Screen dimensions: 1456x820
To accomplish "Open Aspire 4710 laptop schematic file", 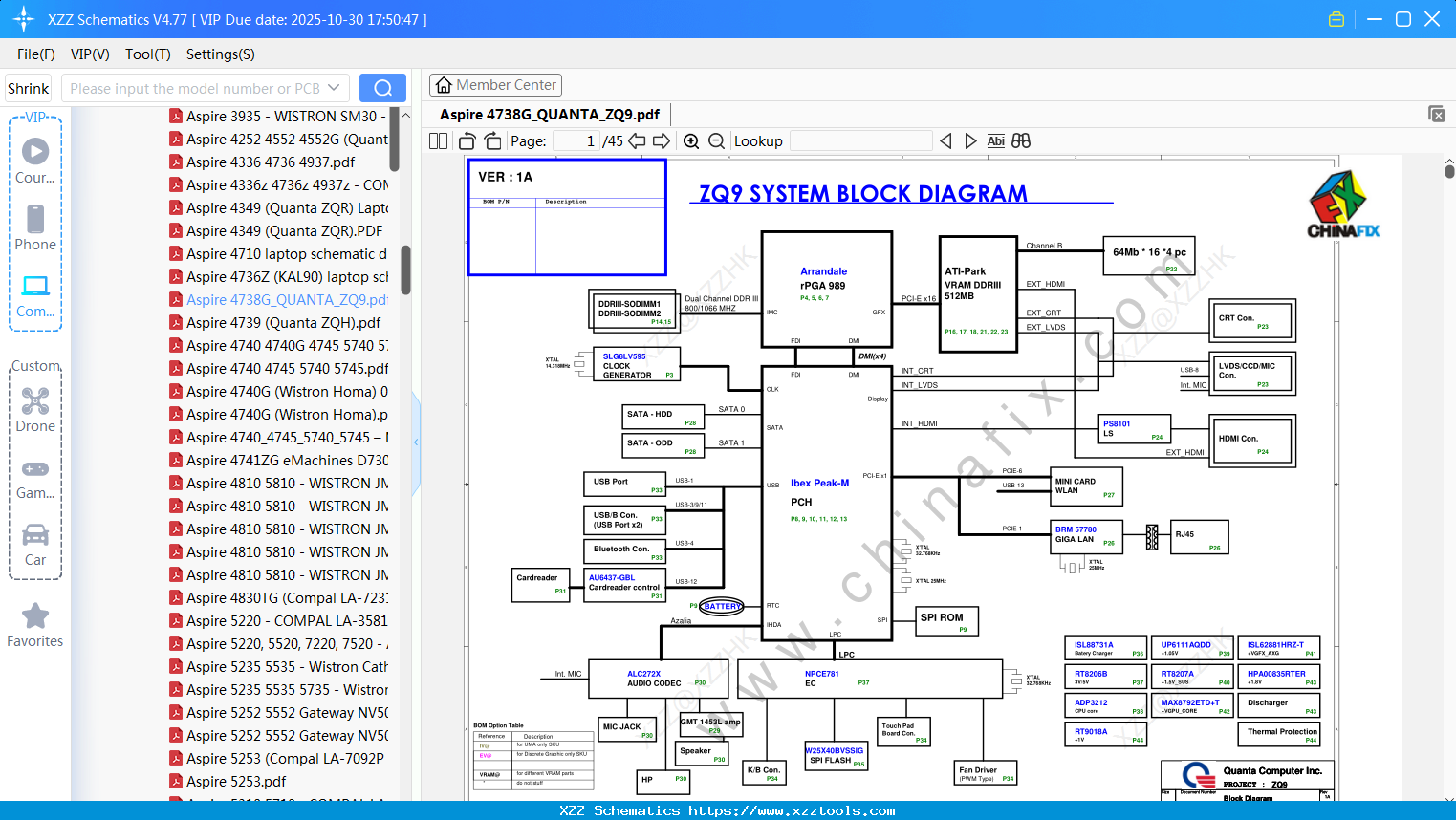I will (287, 253).
